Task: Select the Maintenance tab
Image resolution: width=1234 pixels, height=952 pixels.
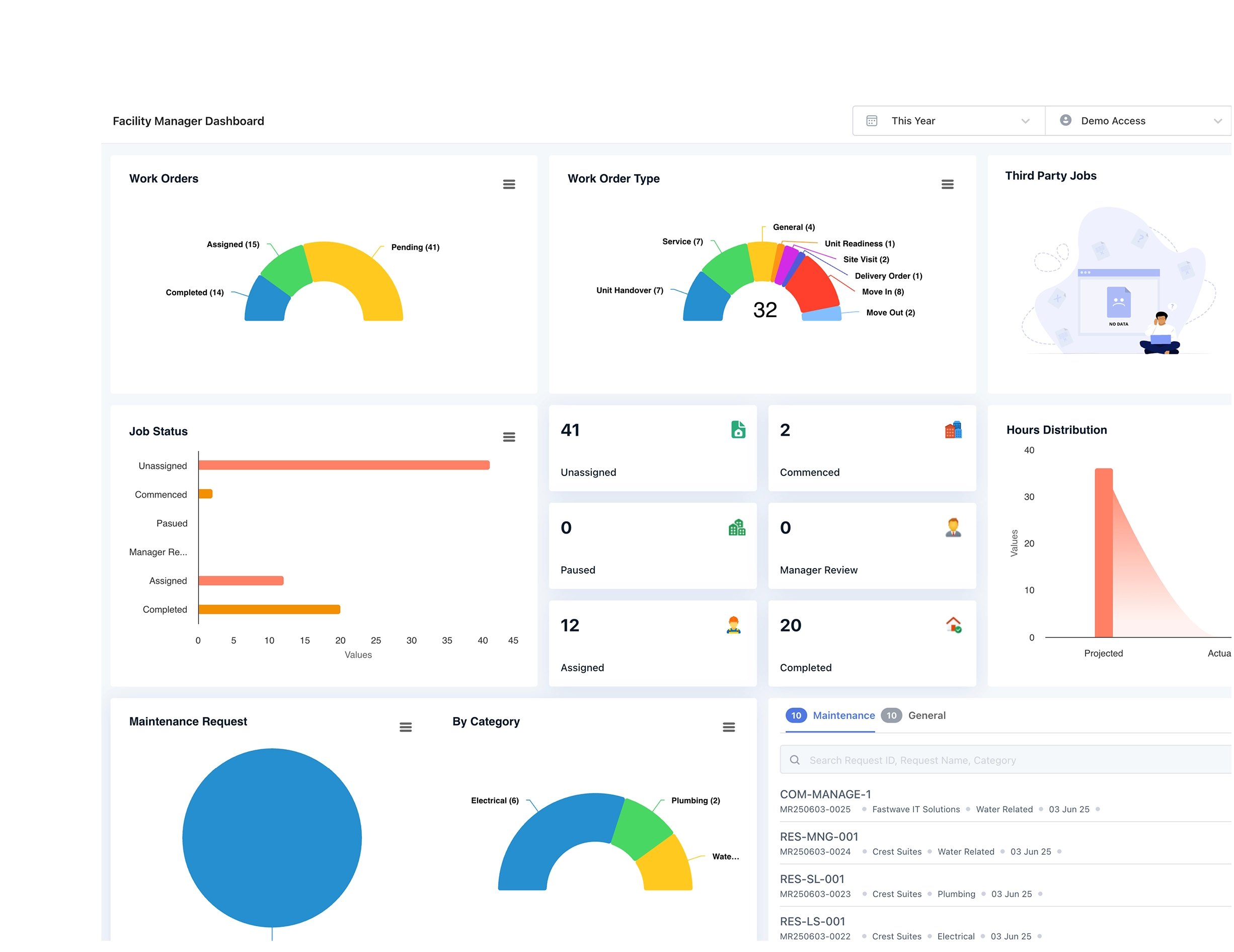Action: [x=843, y=716]
